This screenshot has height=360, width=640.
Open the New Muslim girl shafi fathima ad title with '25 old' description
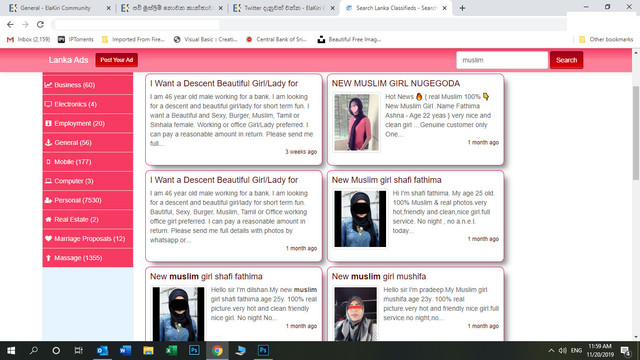coord(386,180)
